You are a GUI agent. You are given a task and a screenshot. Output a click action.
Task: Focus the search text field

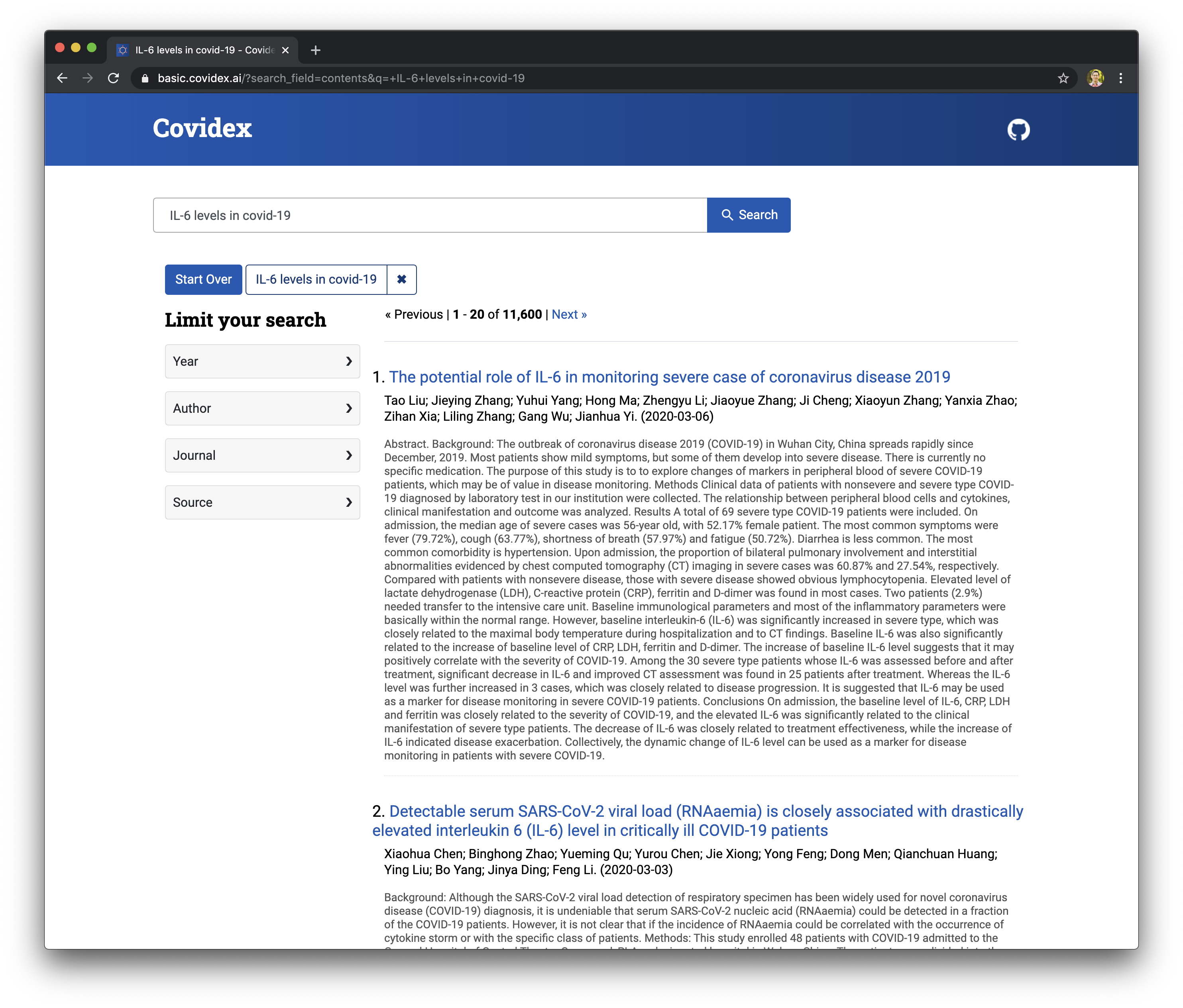(x=430, y=215)
